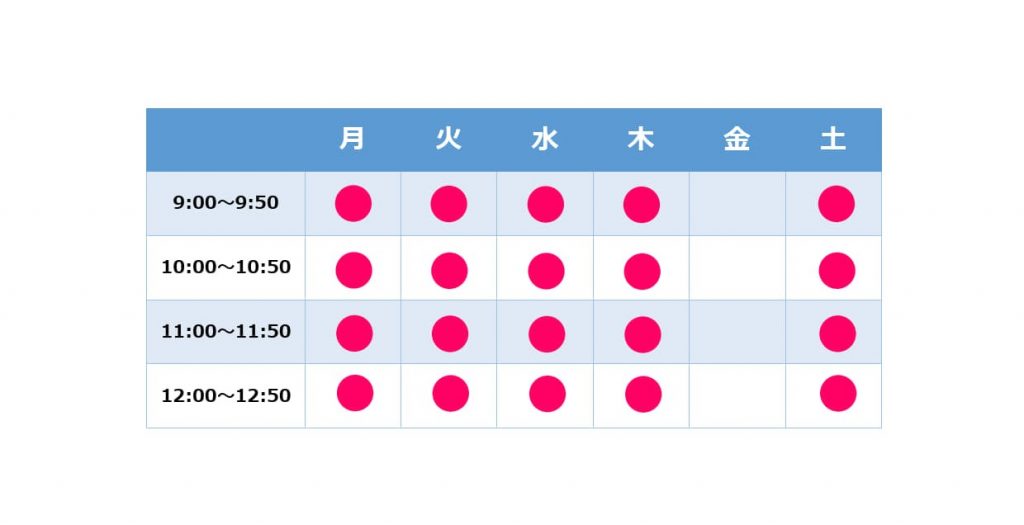1024x525 pixels.
Task: Click the Monday 9:00~9:50 pink circle
Action: tap(353, 204)
